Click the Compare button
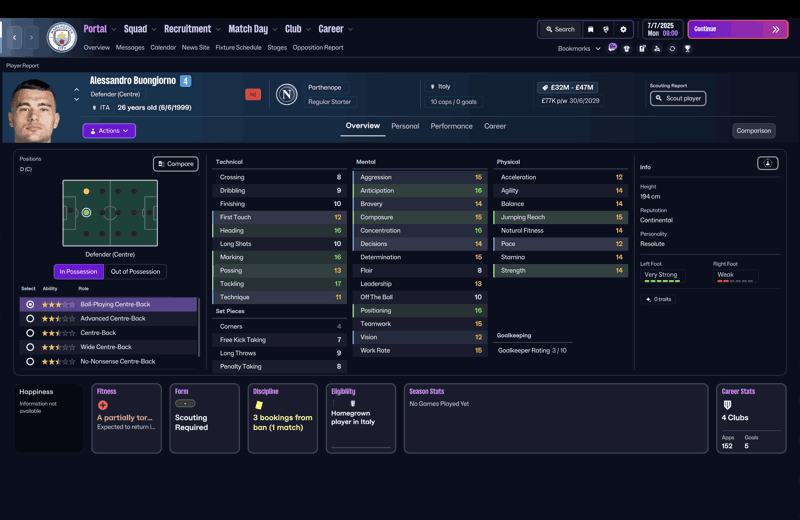 point(176,164)
